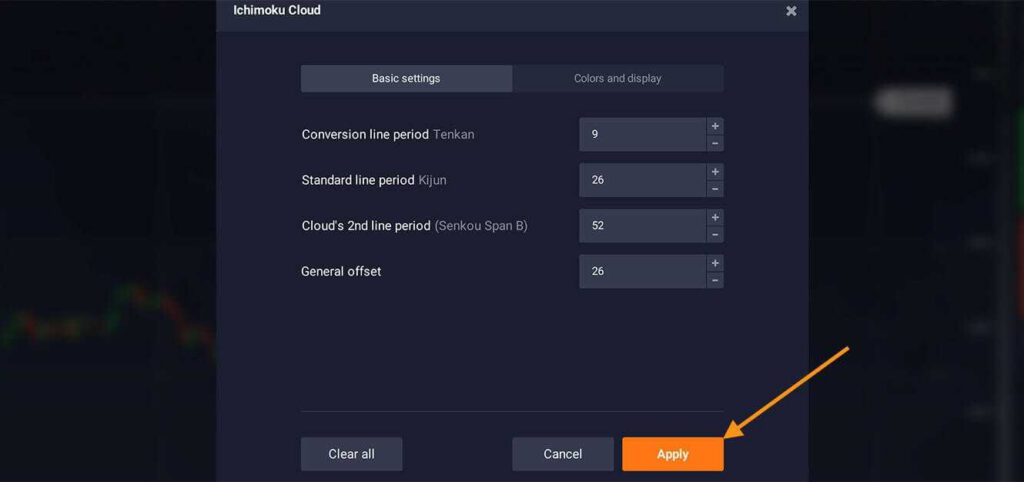Lower the General offset value

[715, 280]
